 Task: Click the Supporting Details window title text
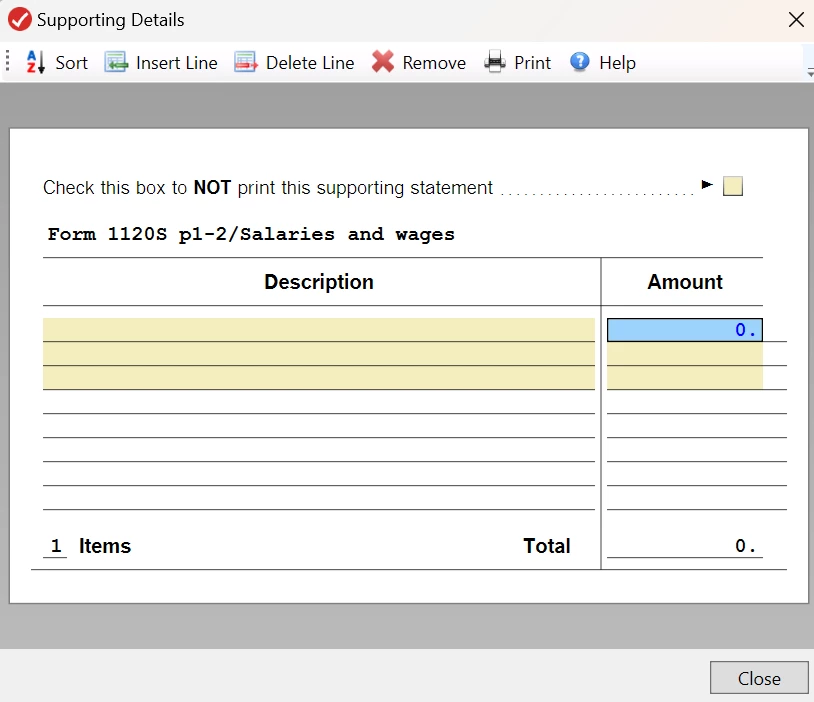click(111, 20)
